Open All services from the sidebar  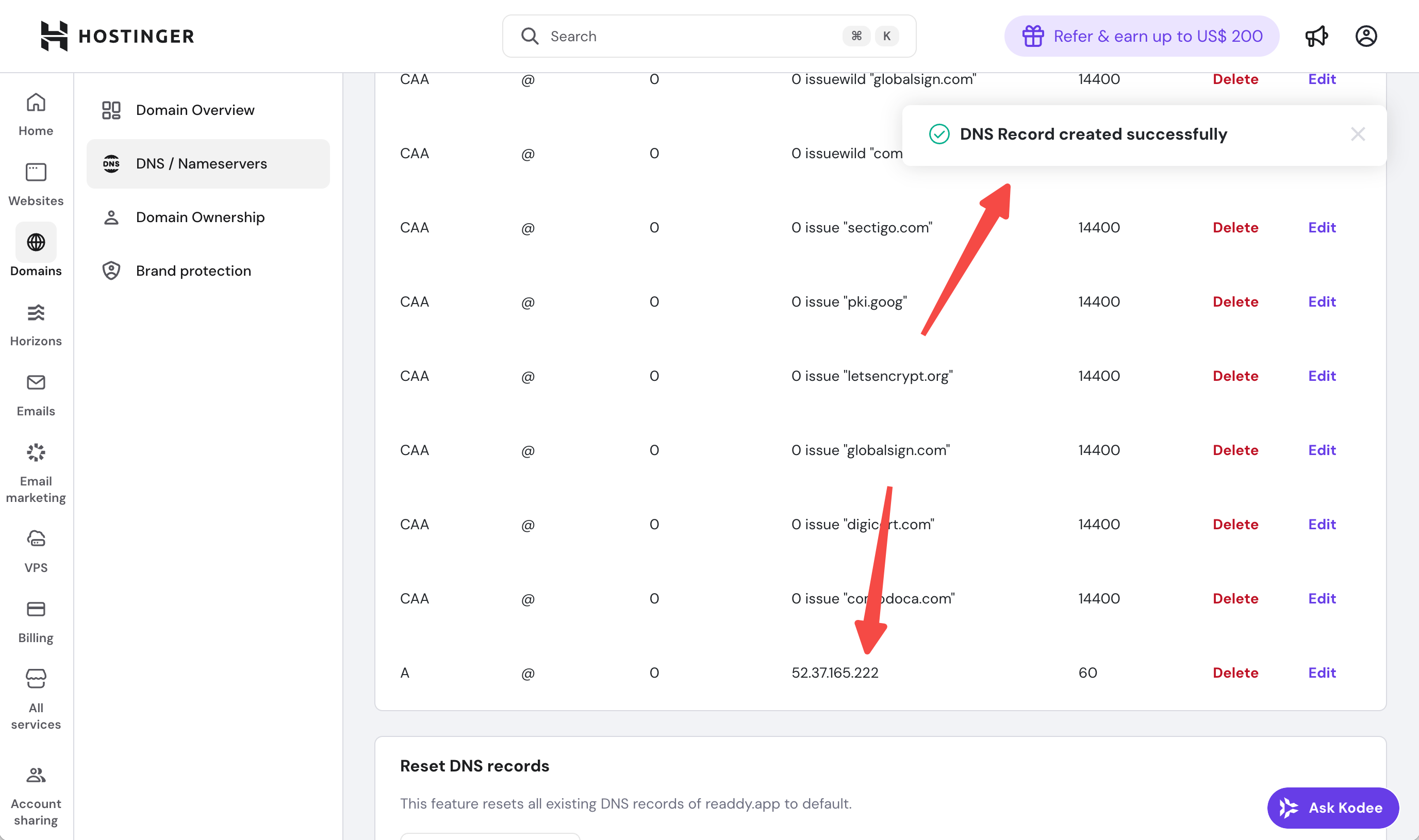coord(36,679)
